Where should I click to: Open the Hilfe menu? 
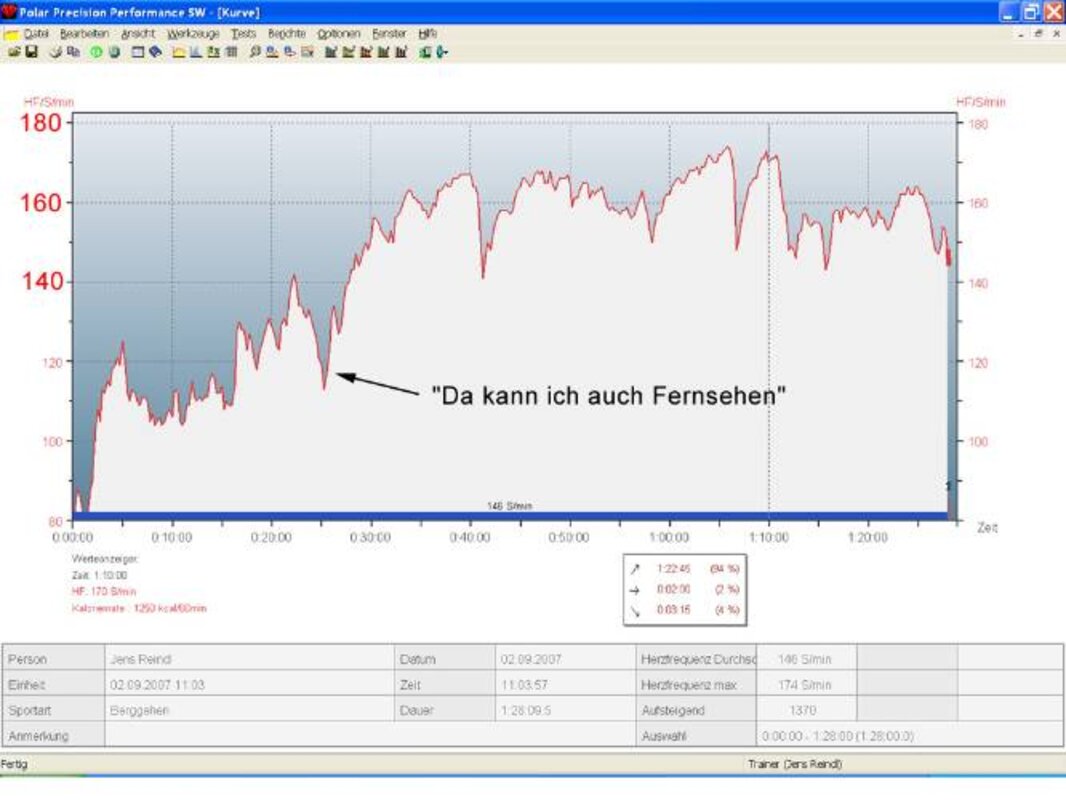428,33
